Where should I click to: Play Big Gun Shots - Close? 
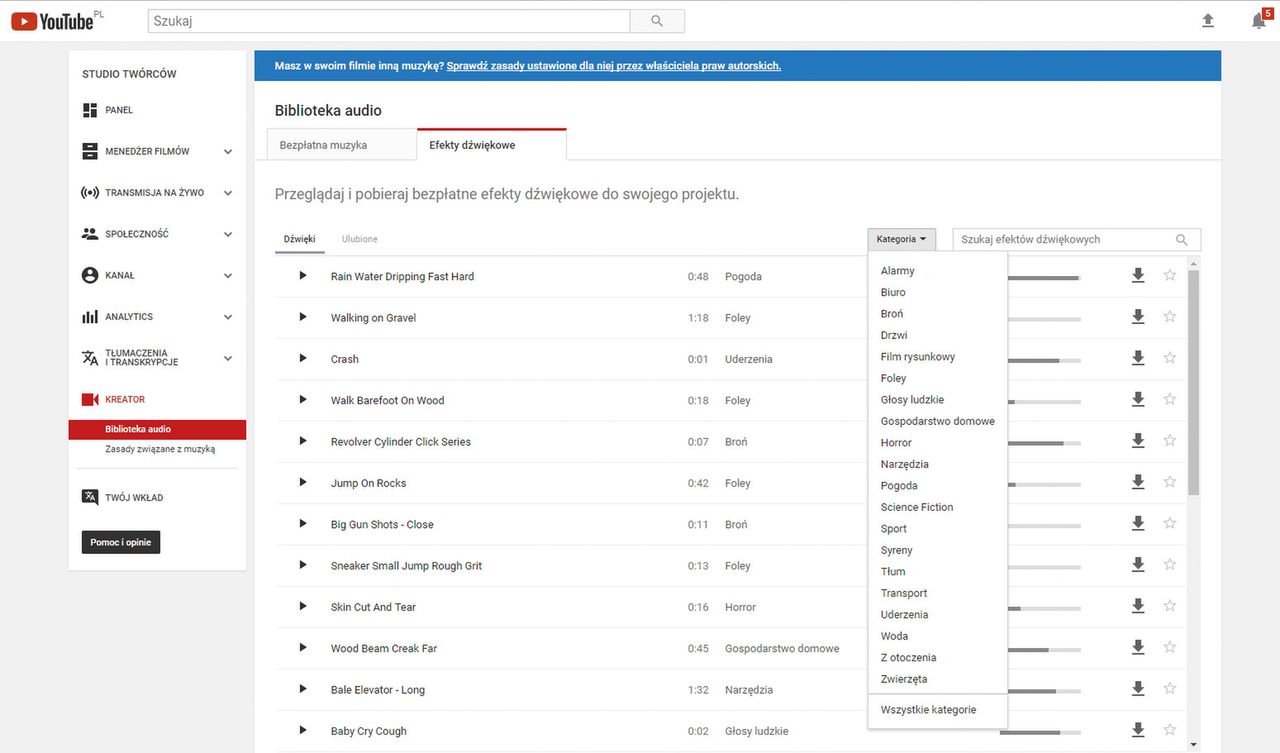click(303, 524)
